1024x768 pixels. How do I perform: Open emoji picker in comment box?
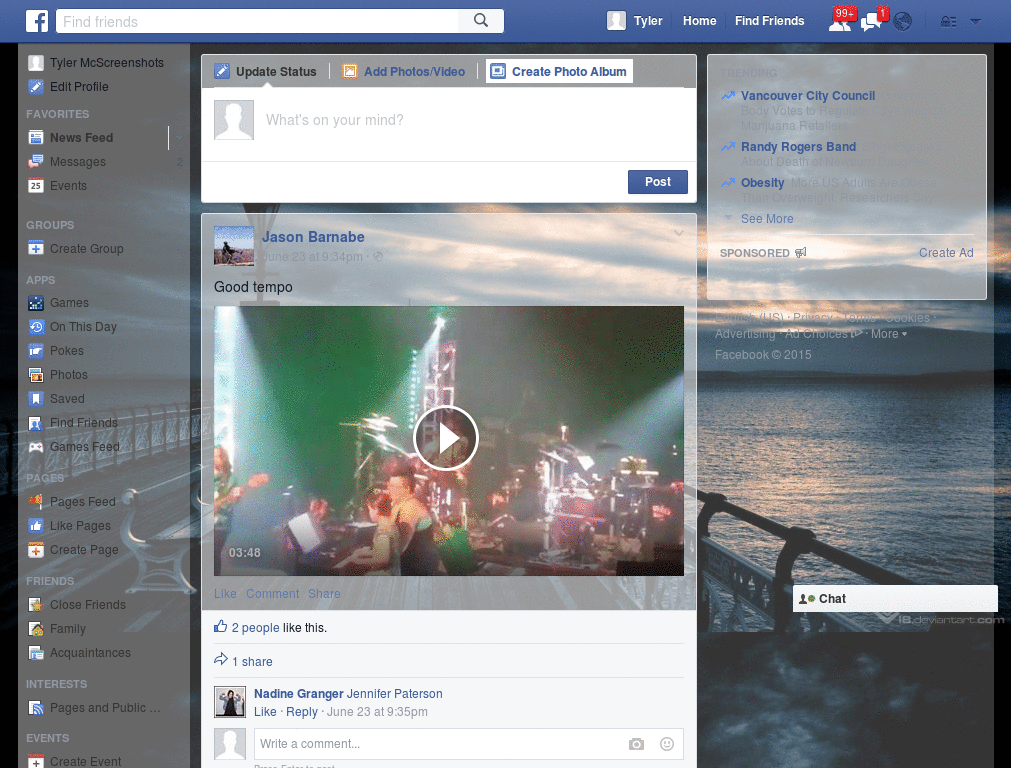click(667, 744)
